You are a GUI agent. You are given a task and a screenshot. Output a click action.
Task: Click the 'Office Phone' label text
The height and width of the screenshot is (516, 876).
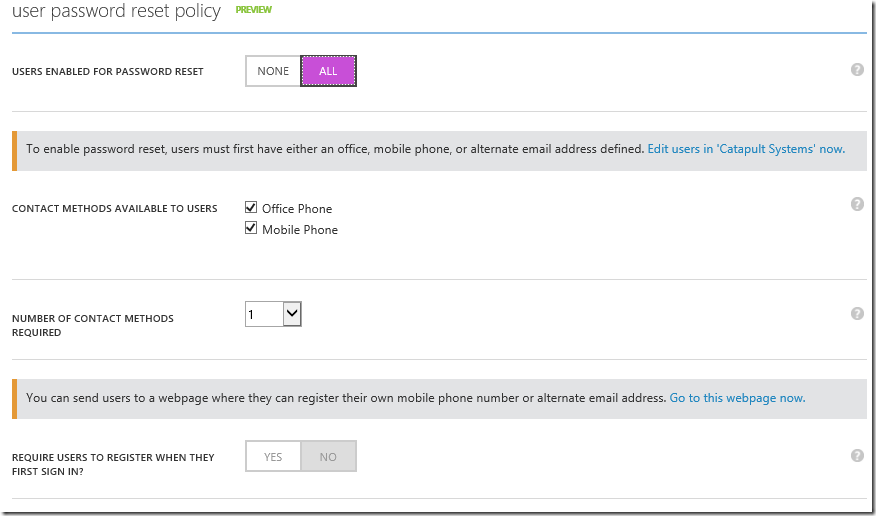pos(297,208)
